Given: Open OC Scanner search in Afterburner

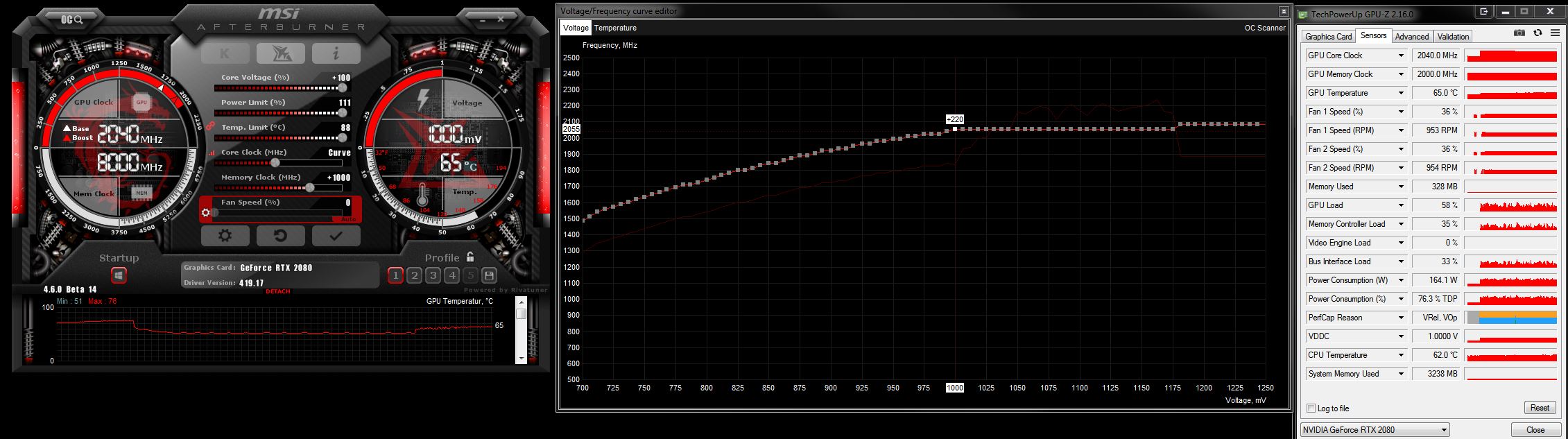Looking at the screenshot, I should [71, 19].
